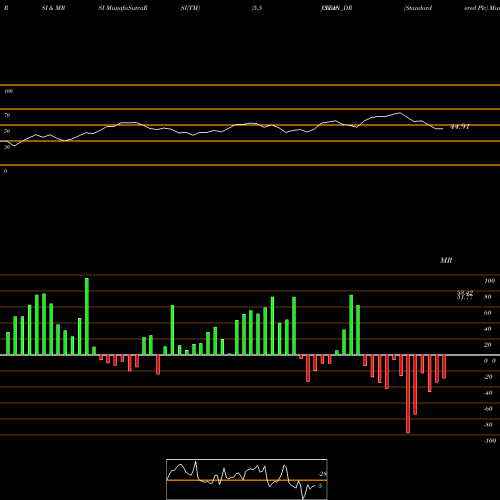This screenshot has width=500, height=500.
Task: Click the 60 label on the MR axis
Action: (x=488, y=313)
